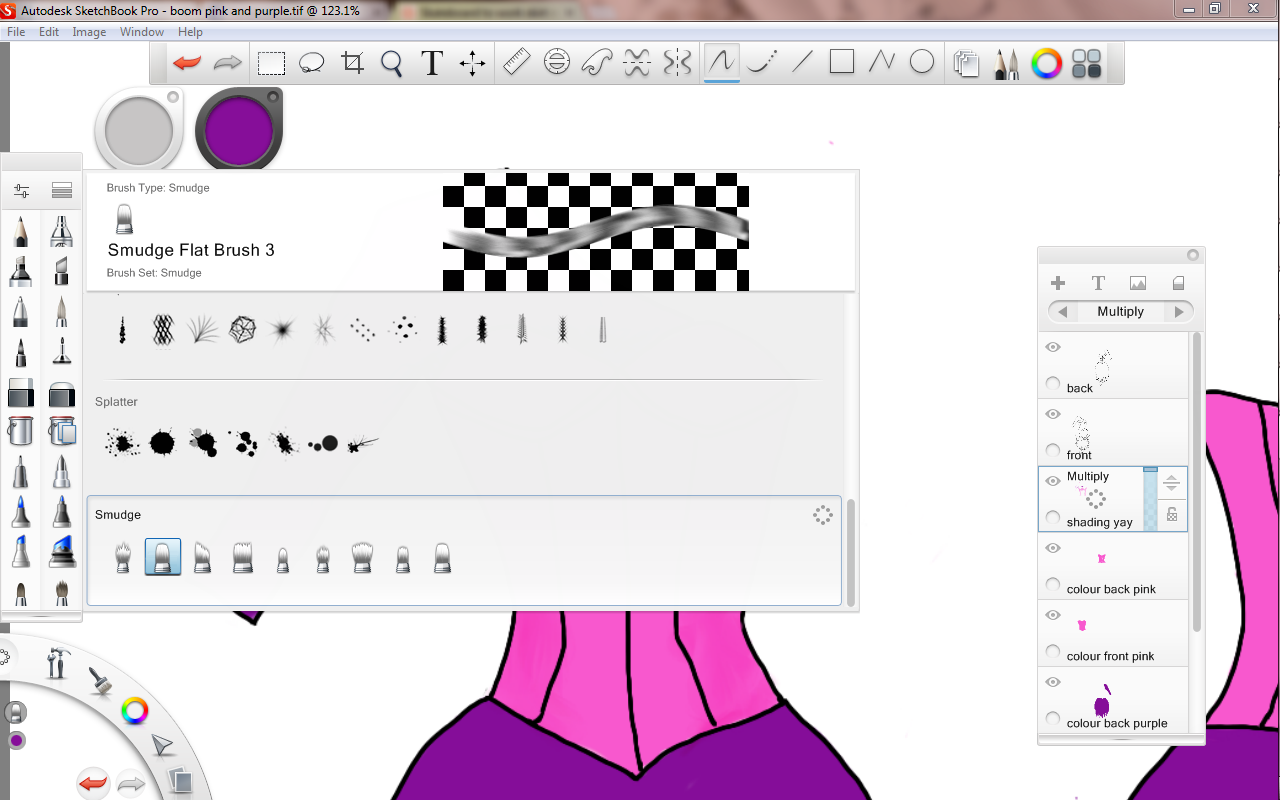Add a text layer in Layer Editor
The width and height of the screenshot is (1280, 800).
[x=1098, y=283]
